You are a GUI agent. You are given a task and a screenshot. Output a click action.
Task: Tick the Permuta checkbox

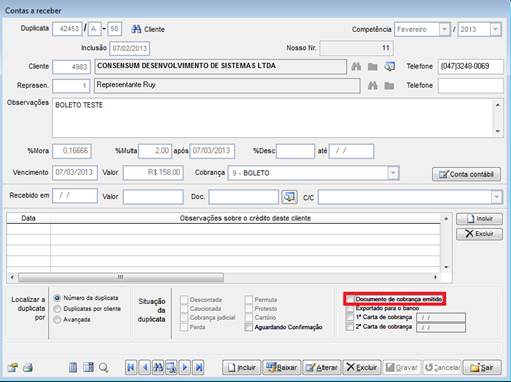click(x=248, y=300)
